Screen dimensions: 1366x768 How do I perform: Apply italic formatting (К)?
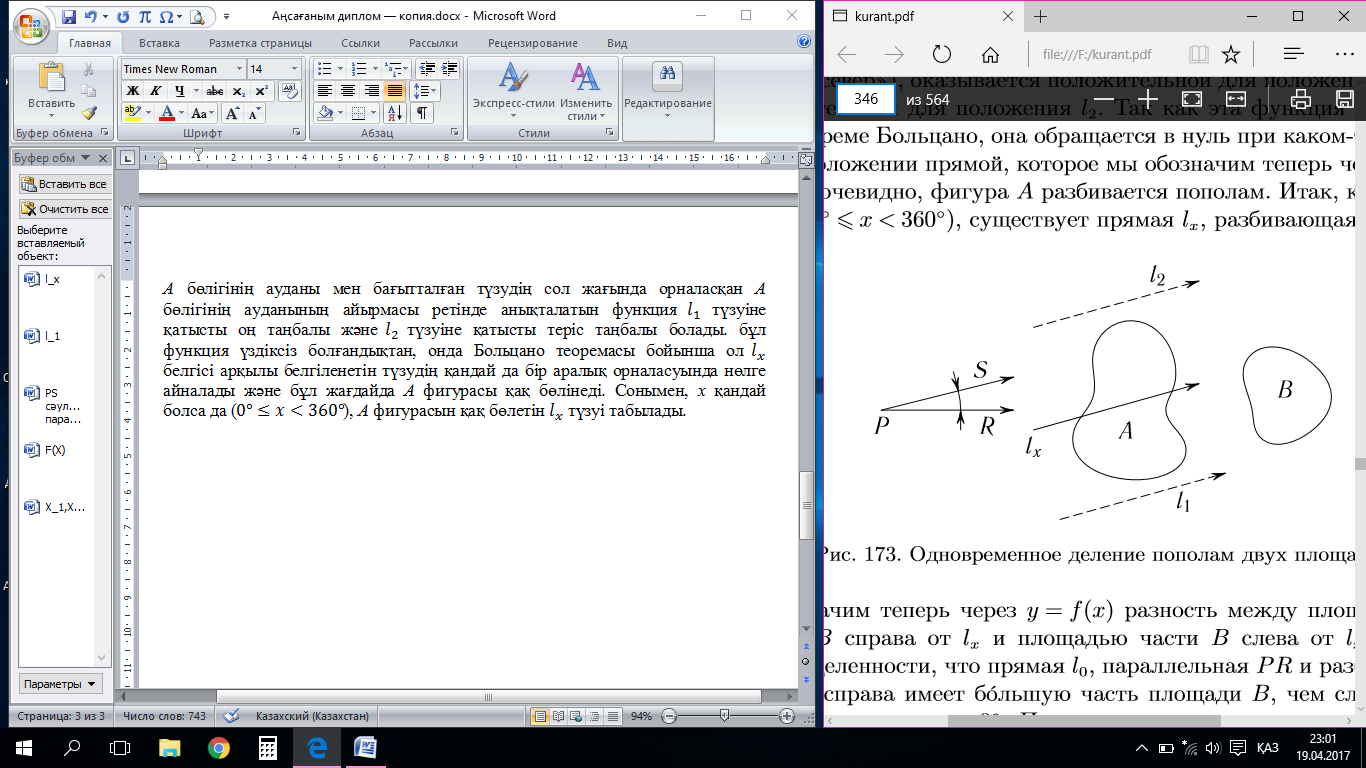point(153,91)
